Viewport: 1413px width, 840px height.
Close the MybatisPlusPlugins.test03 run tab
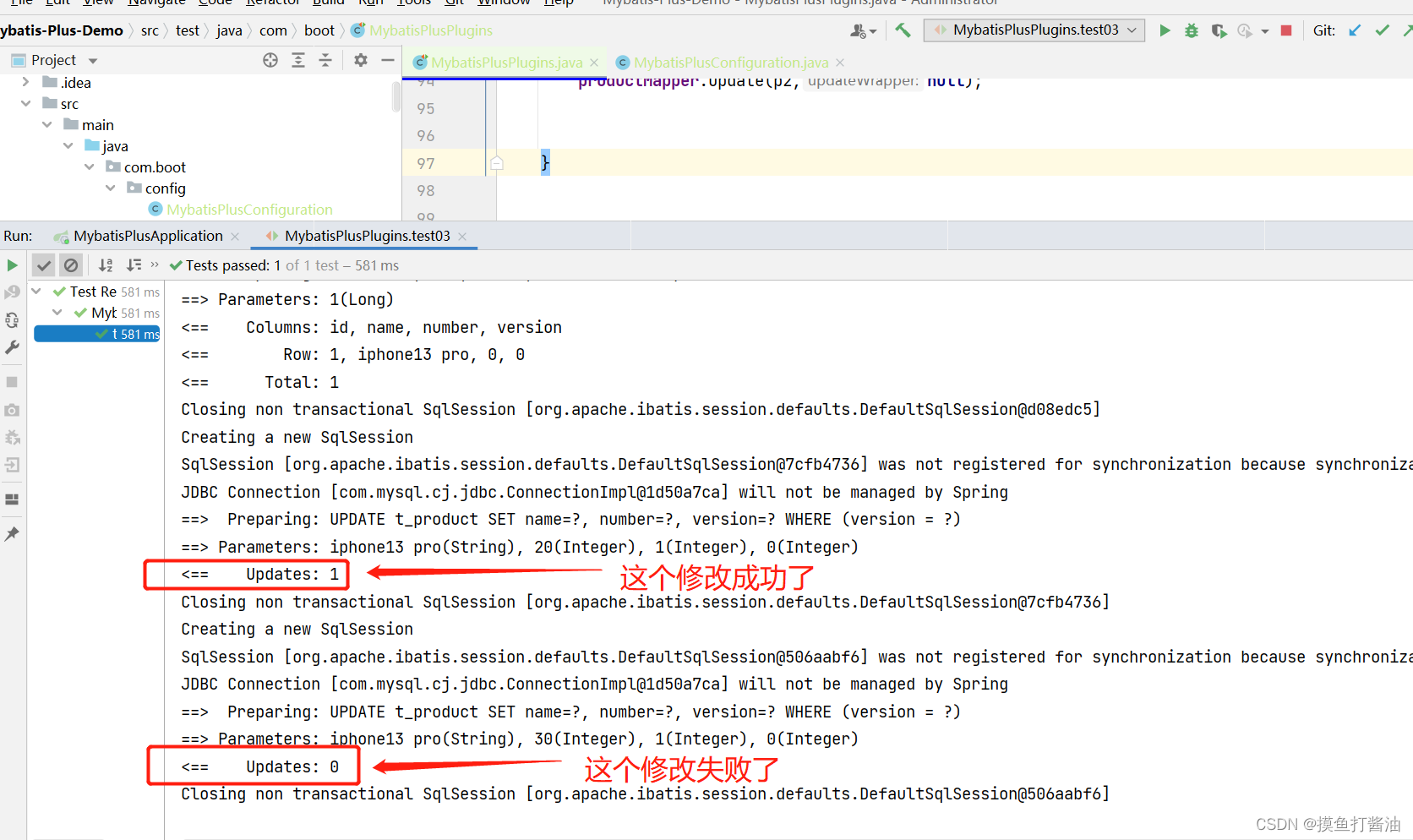click(x=462, y=237)
